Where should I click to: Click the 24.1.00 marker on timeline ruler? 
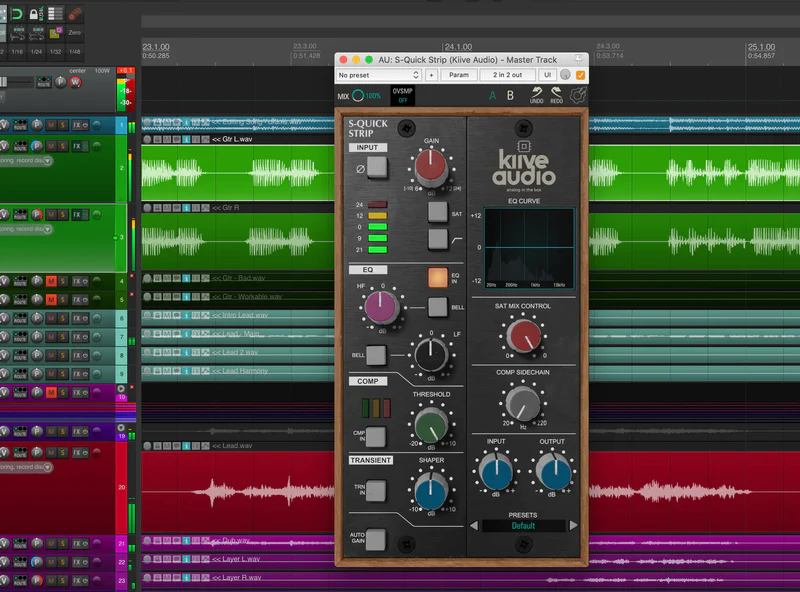458,47
